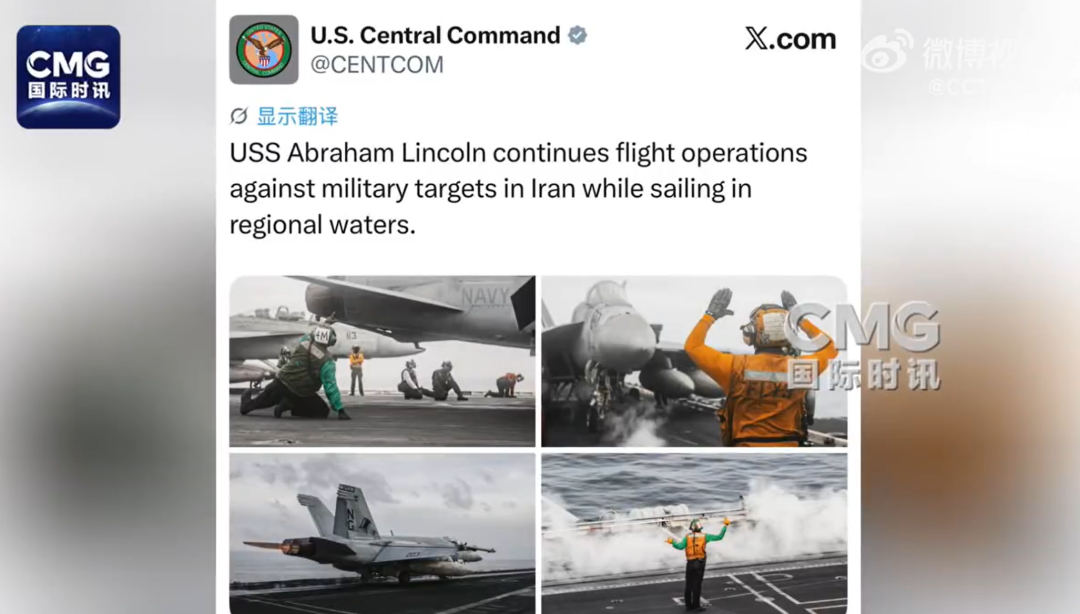Click the Weibo eye logo watermark

click(x=887, y=52)
